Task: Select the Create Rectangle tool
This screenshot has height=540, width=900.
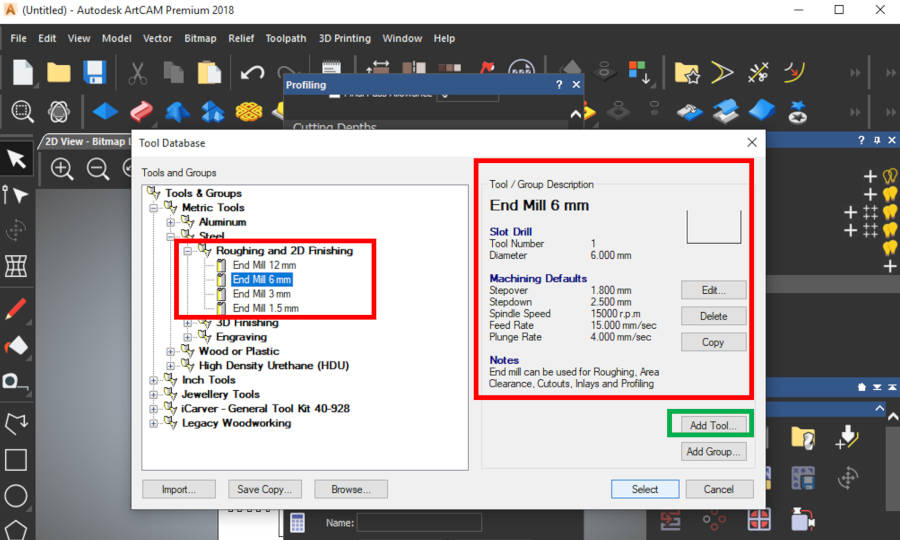Action: pyautogui.click(x=15, y=460)
